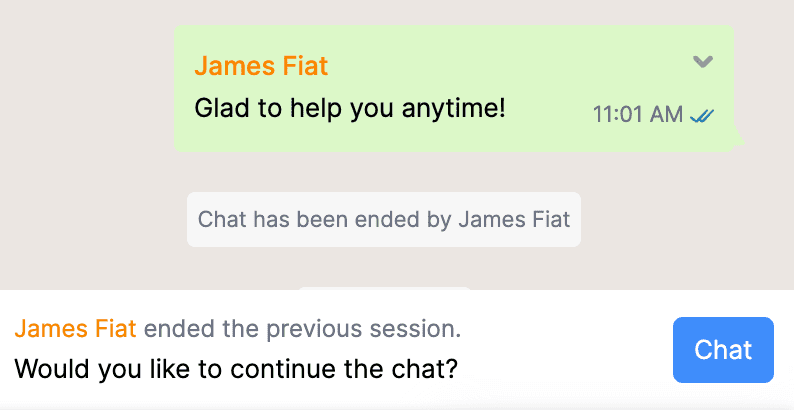Click the green message bubble's tail
The width and height of the screenshot is (794, 410).
tap(738, 139)
